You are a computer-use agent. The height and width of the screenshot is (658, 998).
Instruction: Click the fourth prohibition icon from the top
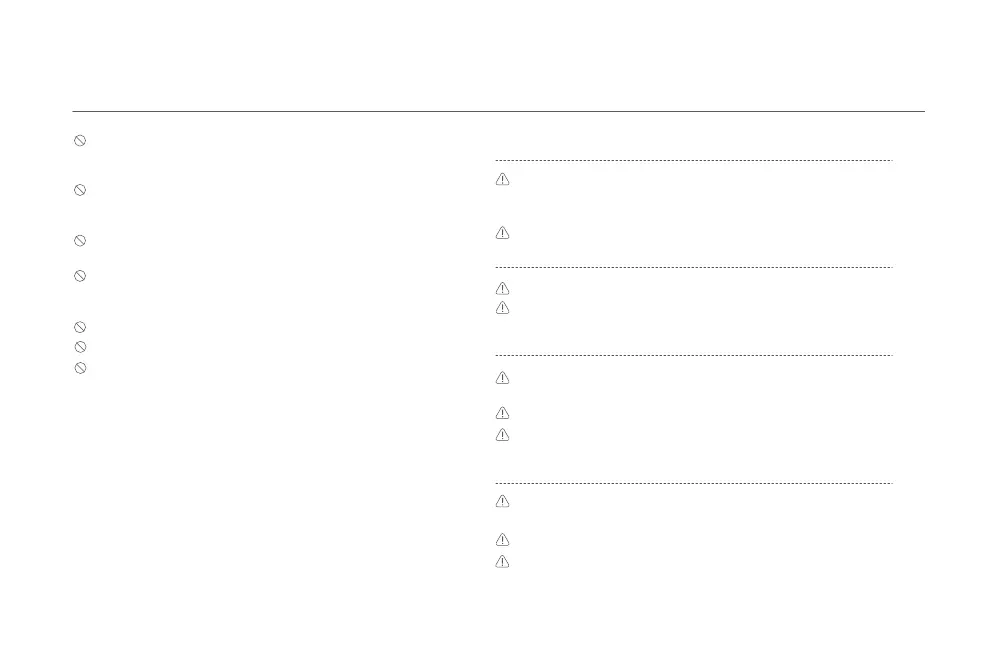(80, 276)
